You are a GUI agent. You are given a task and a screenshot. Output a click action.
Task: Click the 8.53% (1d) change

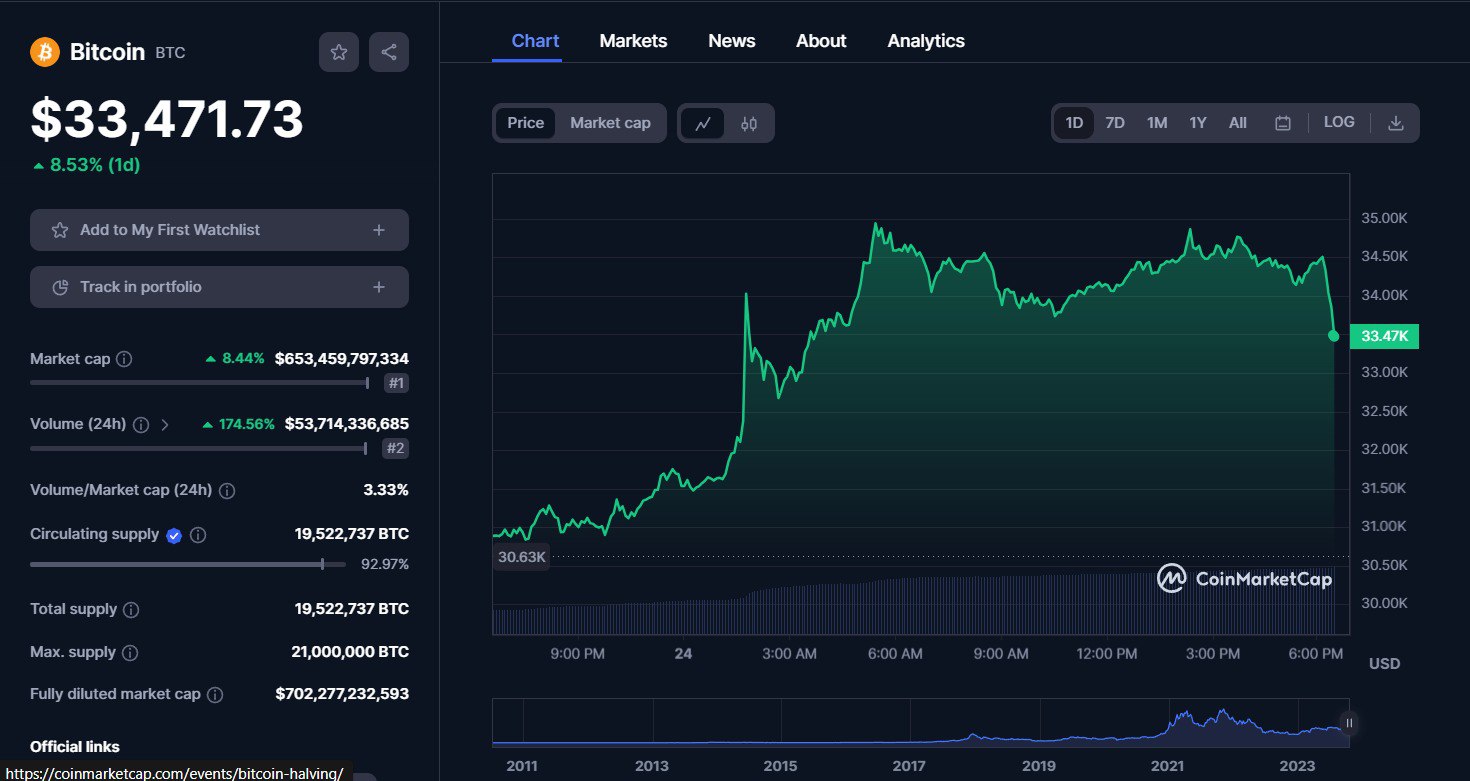tap(86, 165)
